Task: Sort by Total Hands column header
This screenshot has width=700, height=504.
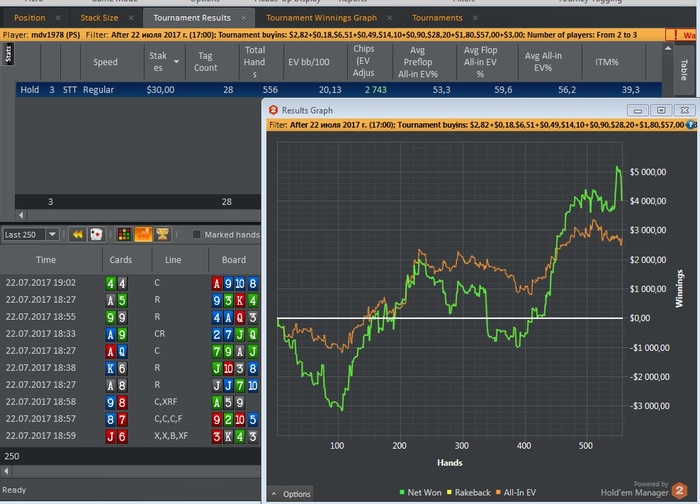Action: [254, 62]
